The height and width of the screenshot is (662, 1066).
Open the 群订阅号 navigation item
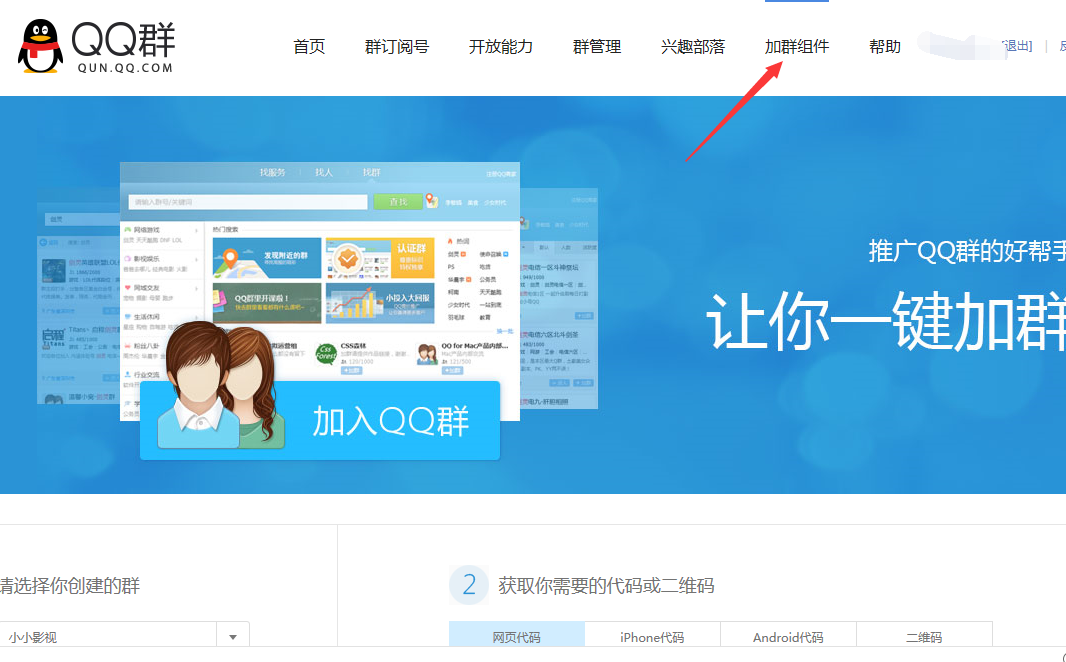[x=397, y=47]
